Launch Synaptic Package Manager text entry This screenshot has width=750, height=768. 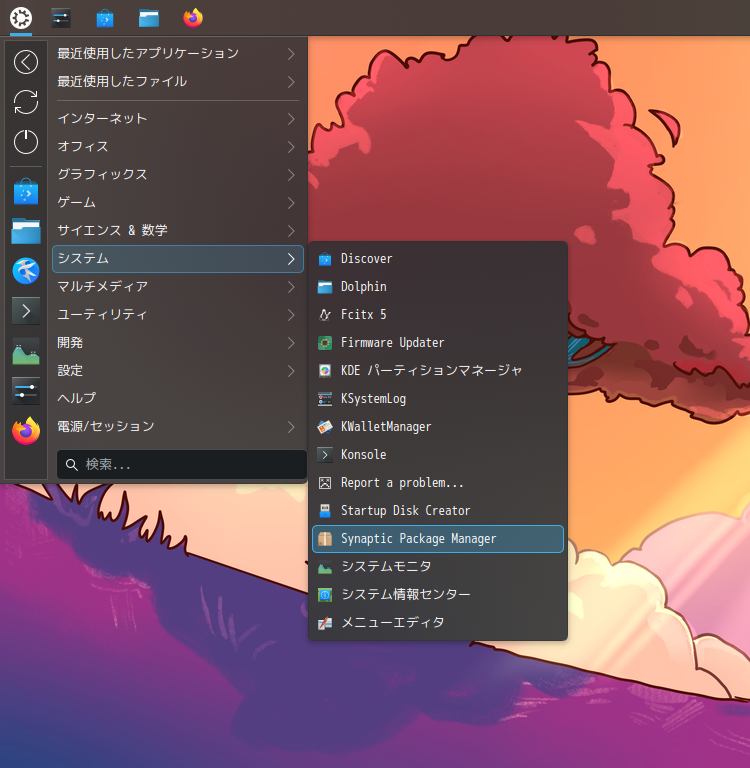pos(418,539)
